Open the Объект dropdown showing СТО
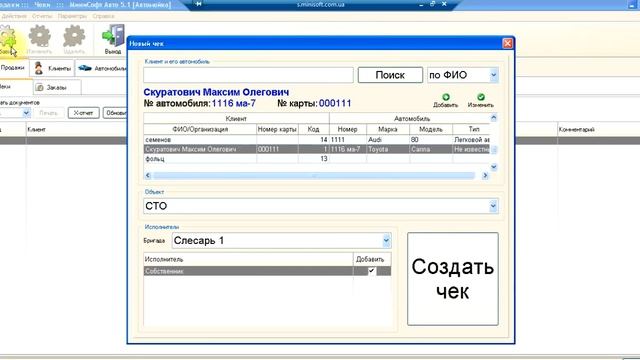 (x=493, y=206)
